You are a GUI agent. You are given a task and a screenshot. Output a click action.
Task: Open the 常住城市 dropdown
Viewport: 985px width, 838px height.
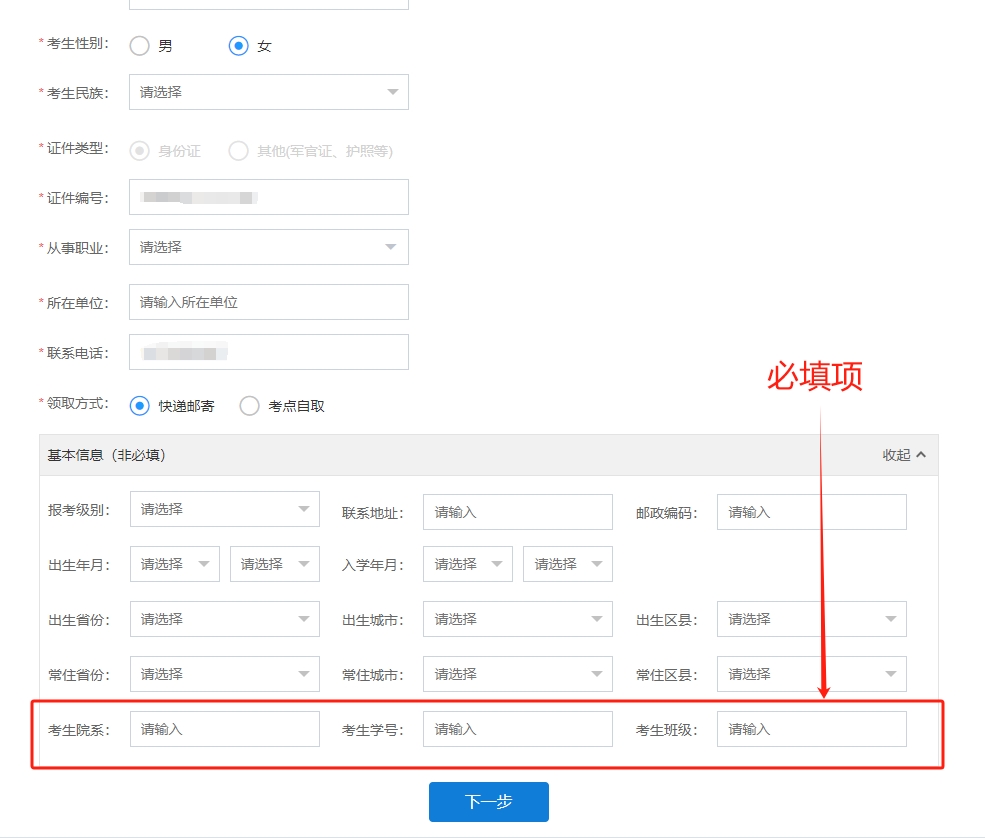pyautogui.click(x=517, y=674)
